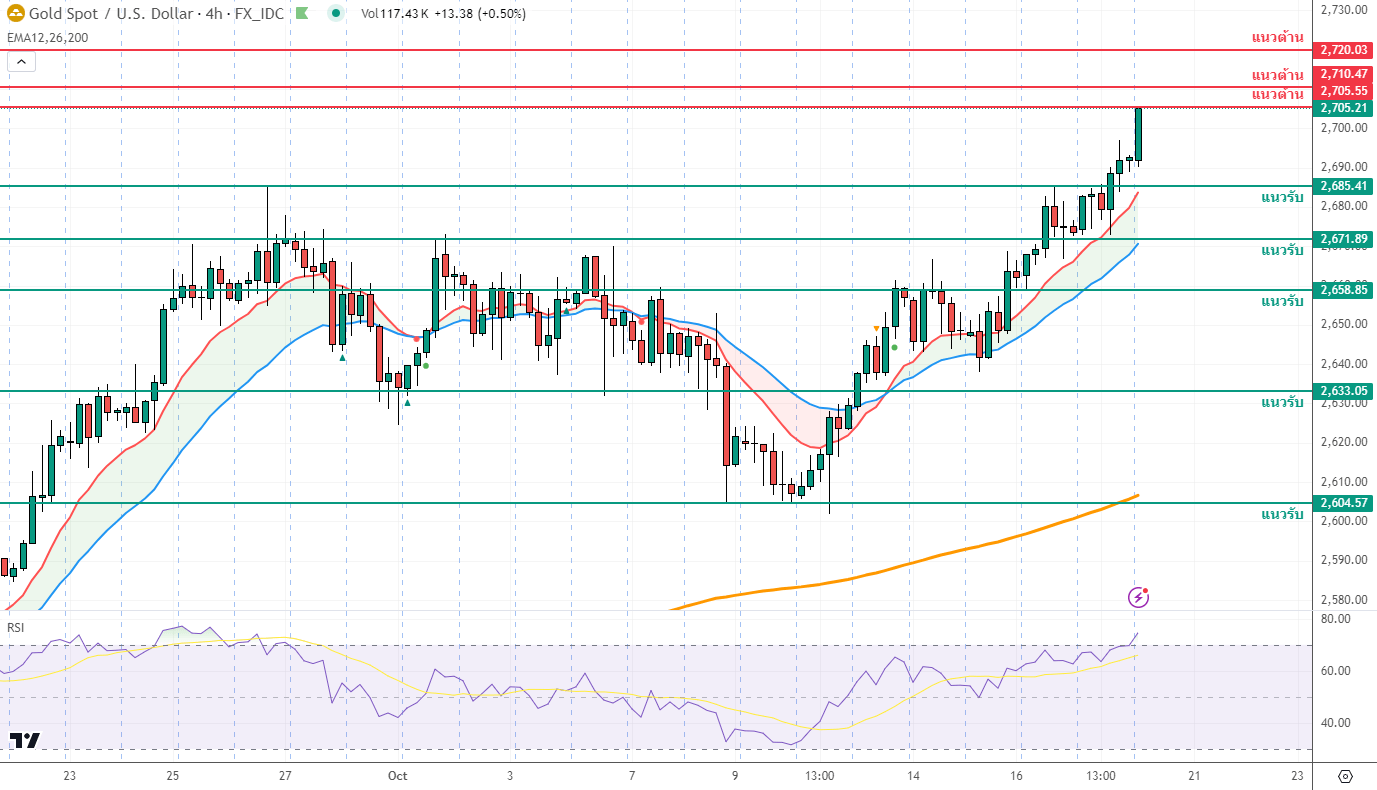
Task: Click the 2,620.00 price scale value
Action: (1343, 442)
